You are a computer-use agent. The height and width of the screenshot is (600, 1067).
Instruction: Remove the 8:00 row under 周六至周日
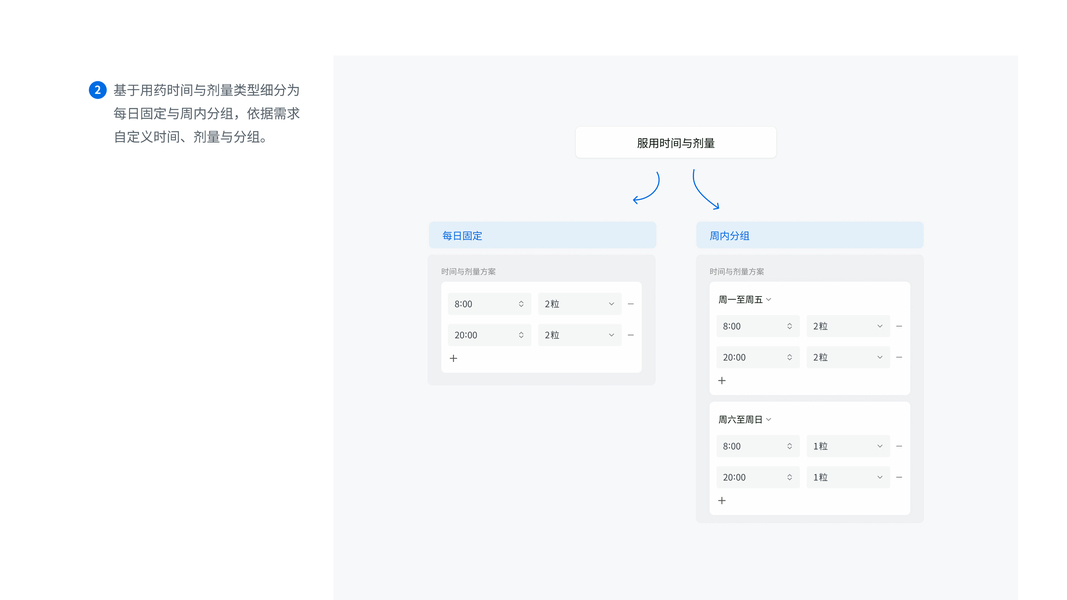click(899, 446)
